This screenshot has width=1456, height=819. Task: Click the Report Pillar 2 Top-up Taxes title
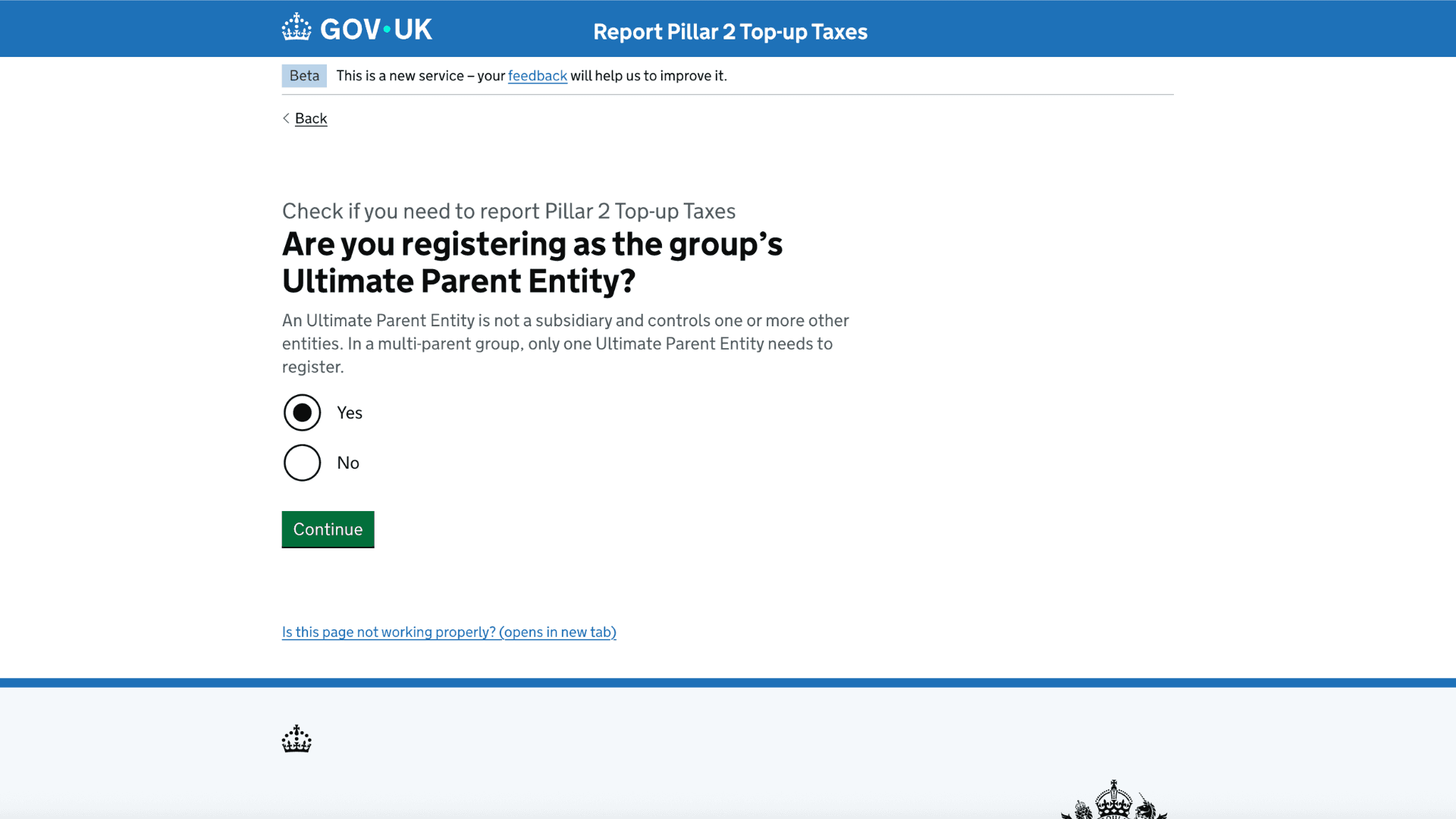coord(730,32)
